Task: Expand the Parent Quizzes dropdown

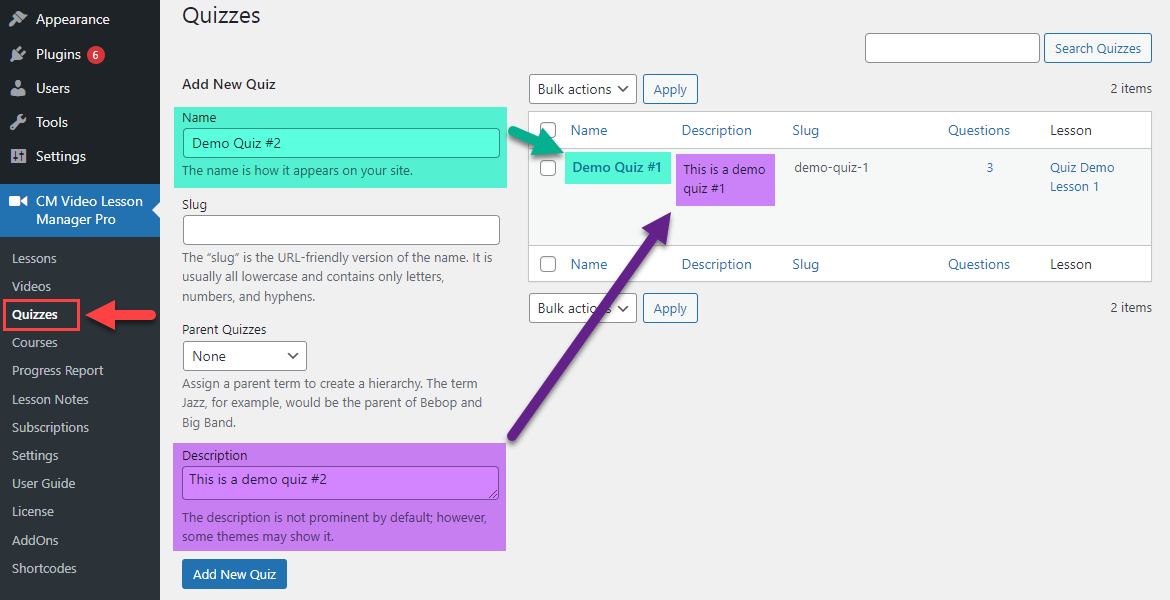Action: pyautogui.click(x=244, y=356)
